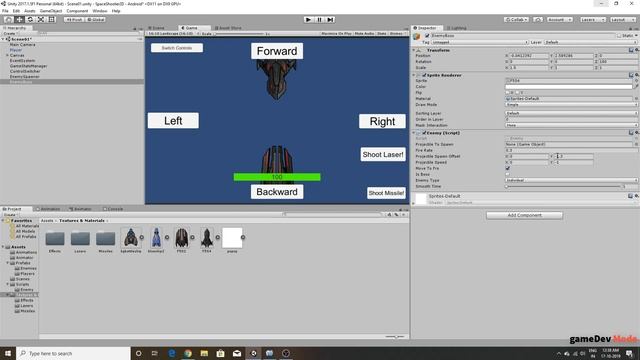Open the Layer dropdown in the Inspector
This screenshot has width=640, height=360.
tap(591, 42)
